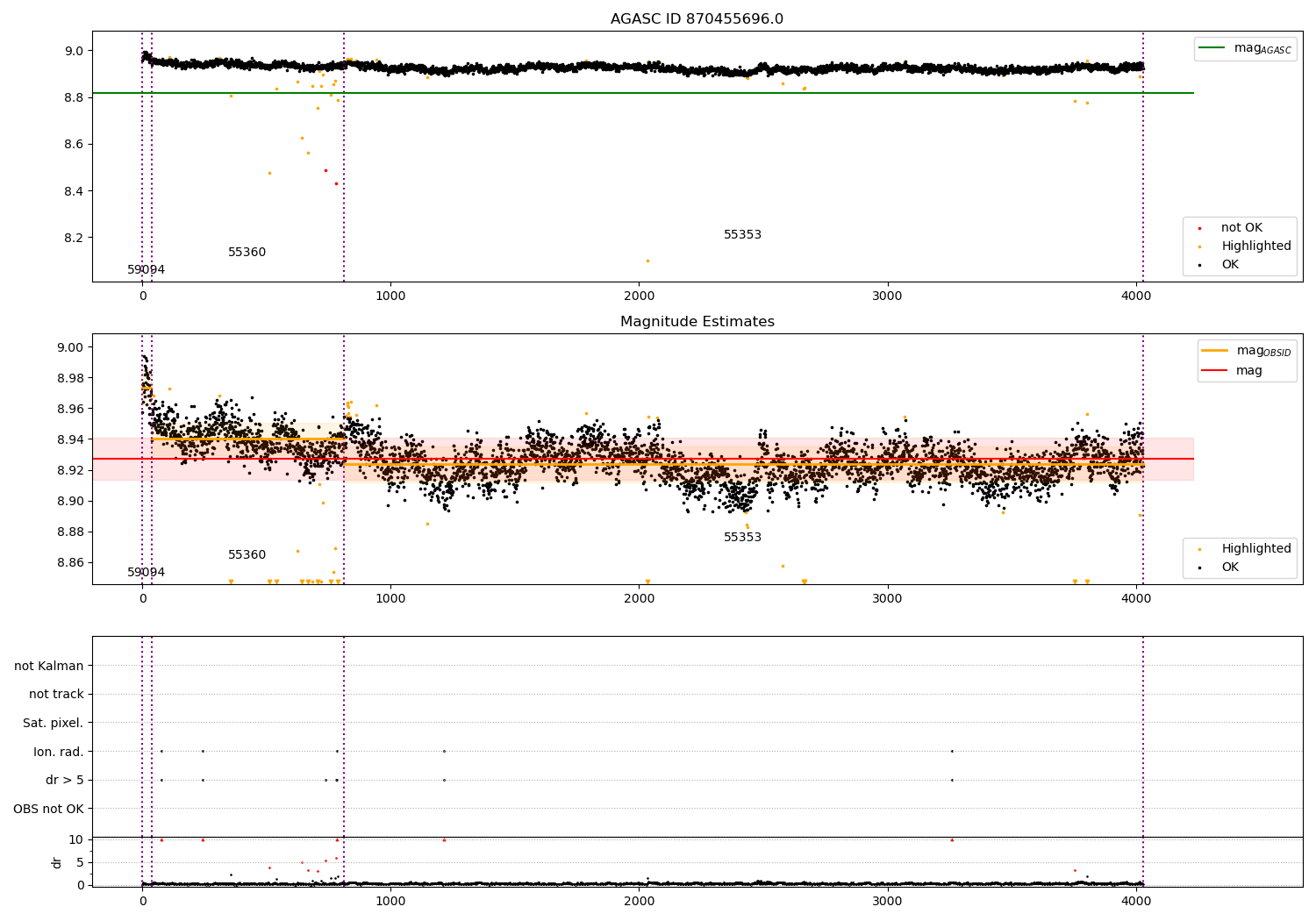
Task: Click orange line sample in mag OBSID legend
Action: 1215,351
